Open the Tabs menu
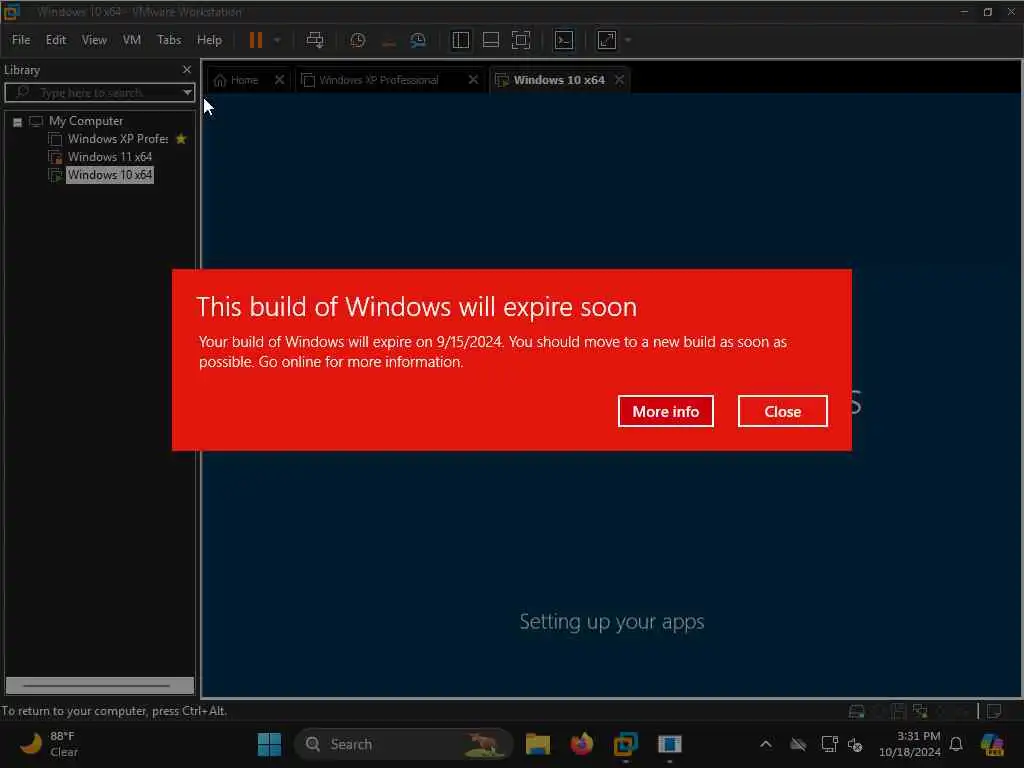Screen dimensions: 1024x768 (169, 40)
